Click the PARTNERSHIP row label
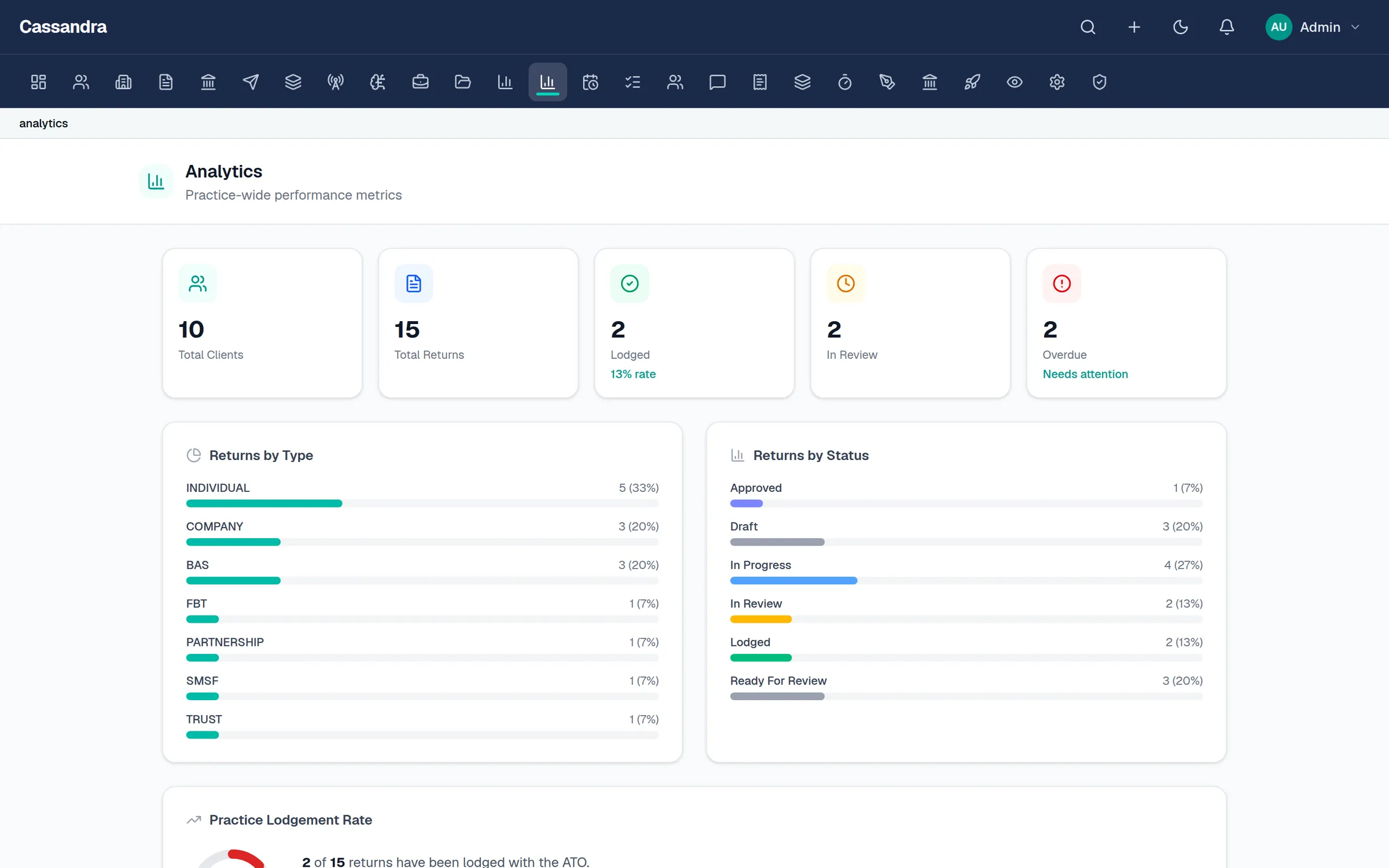This screenshot has height=868, width=1389. pyautogui.click(x=225, y=642)
